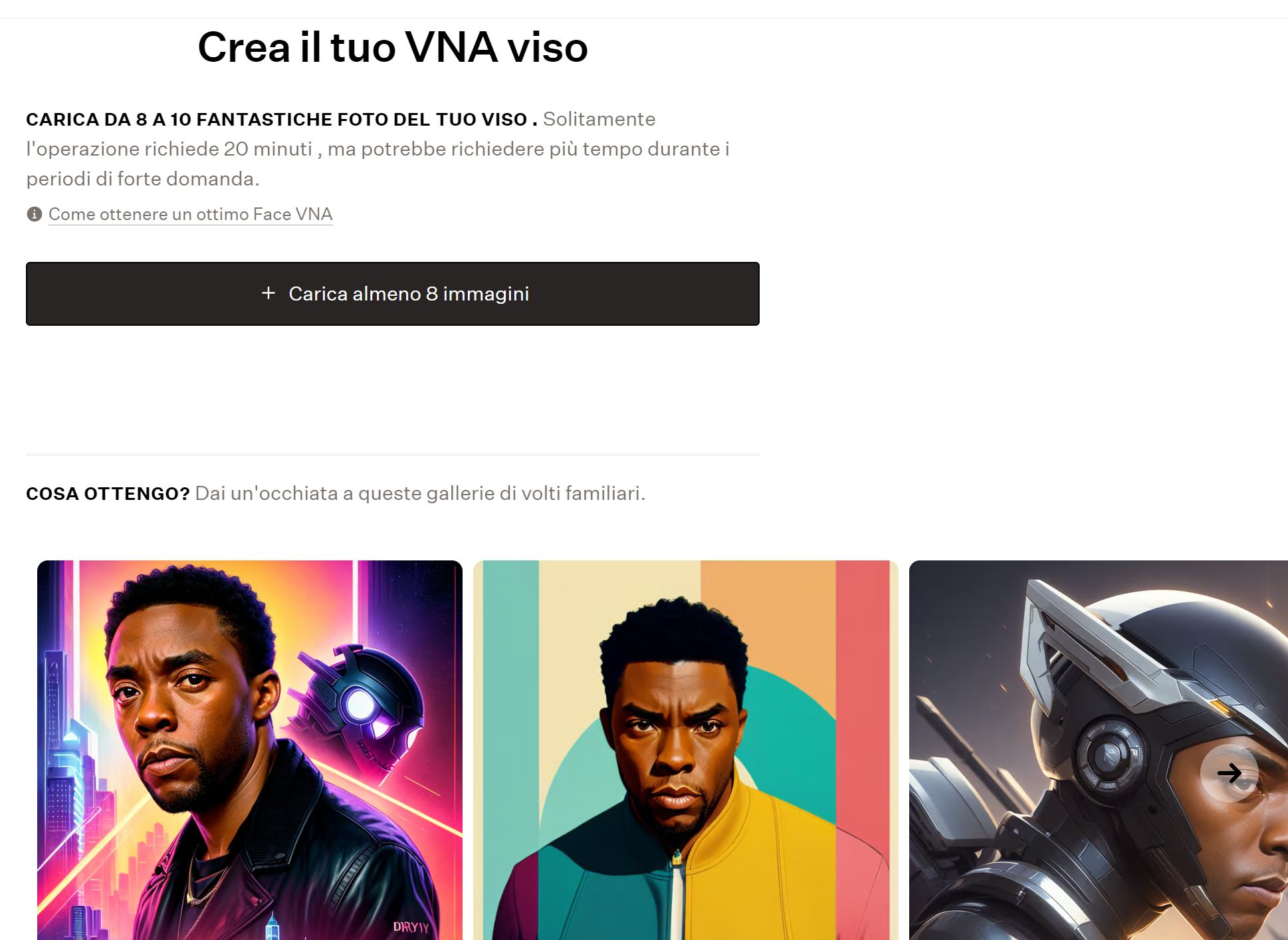Open the armored helmet portrait thumbnail
Viewport: 1288px width, 940px height.
click(1099, 750)
